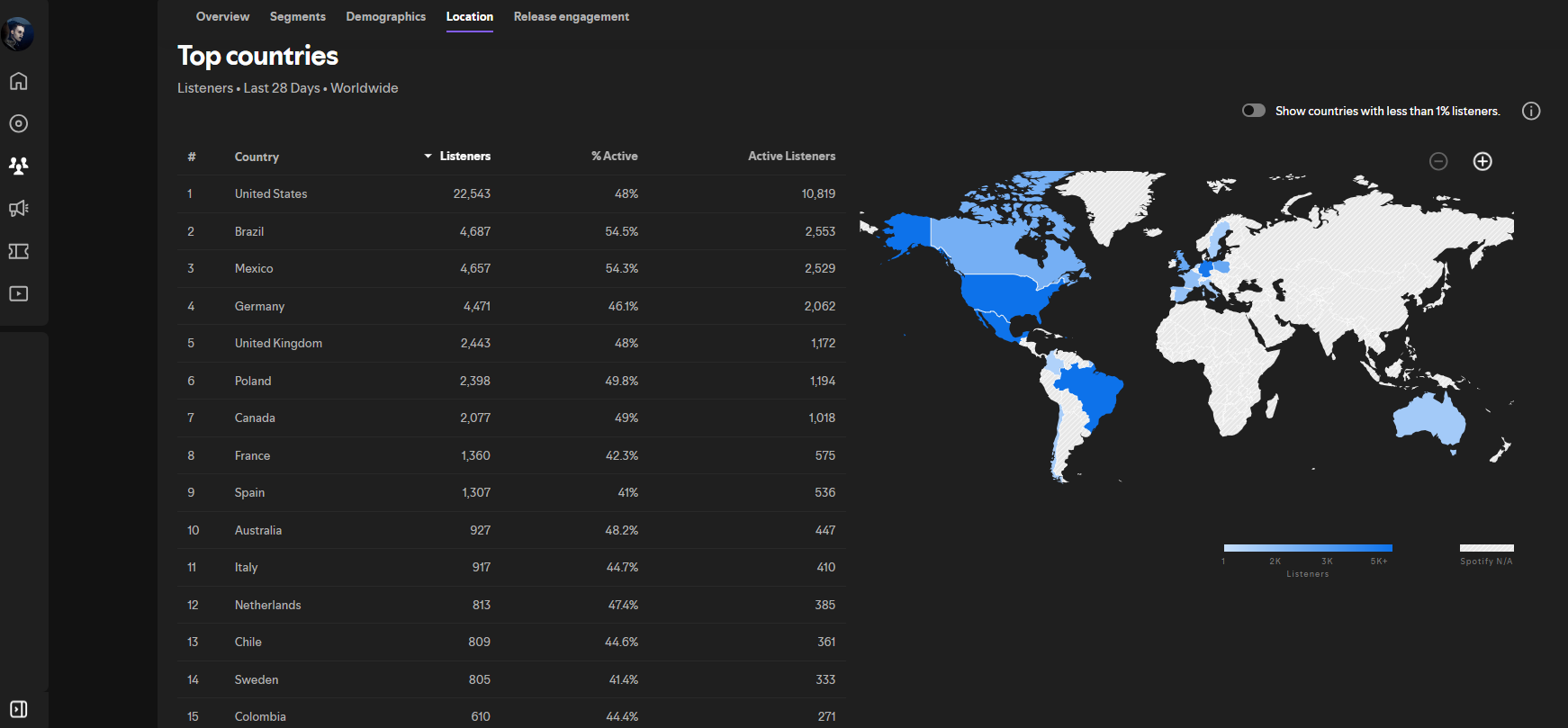The width and height of the screenshot is (1568, 728).
Task: Select the Spain row in the table
Action: click(511, 493)
